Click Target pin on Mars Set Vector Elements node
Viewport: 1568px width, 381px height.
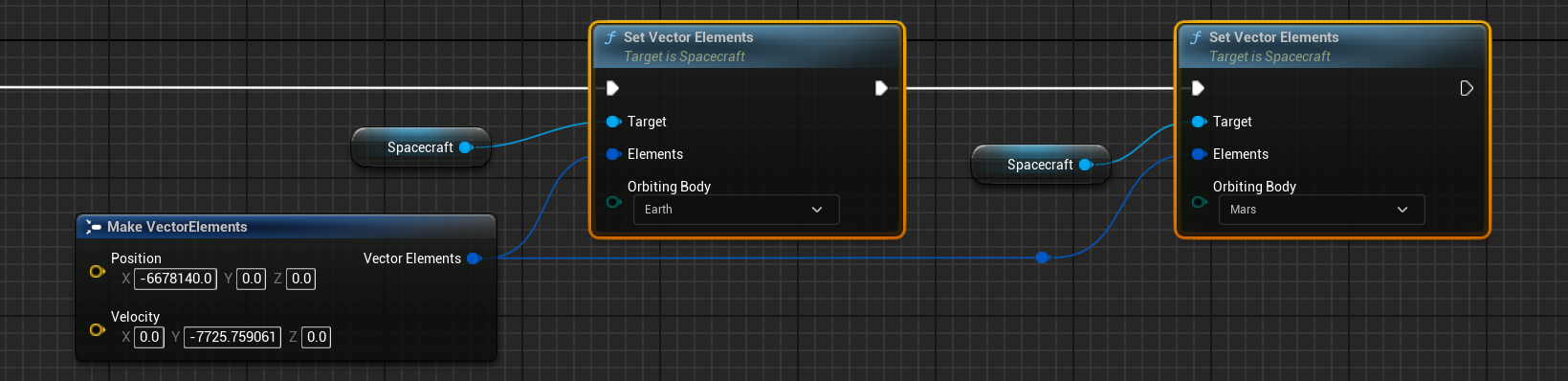coord(1199,122)
